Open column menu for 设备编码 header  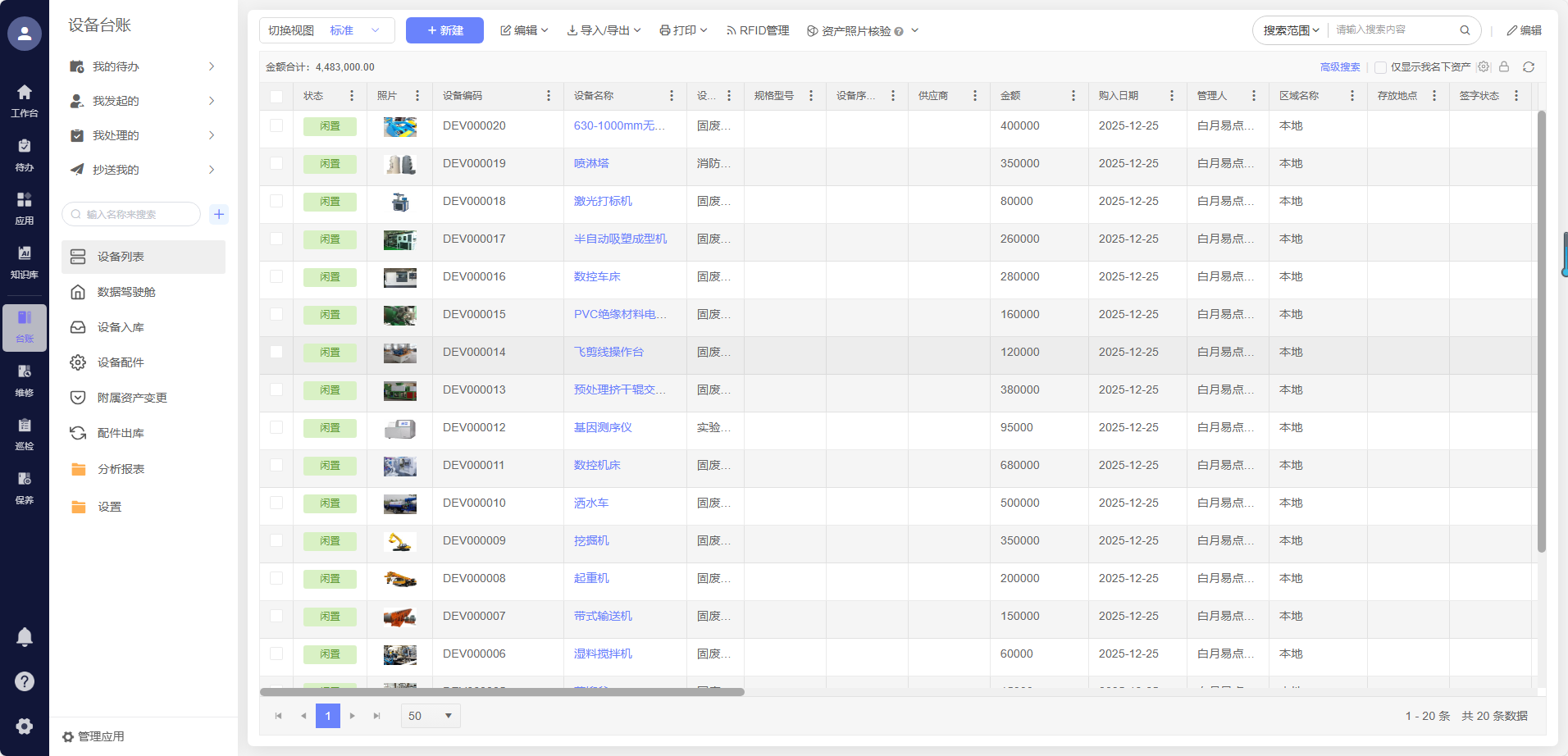pyautogui.click(x=549, y=96)
